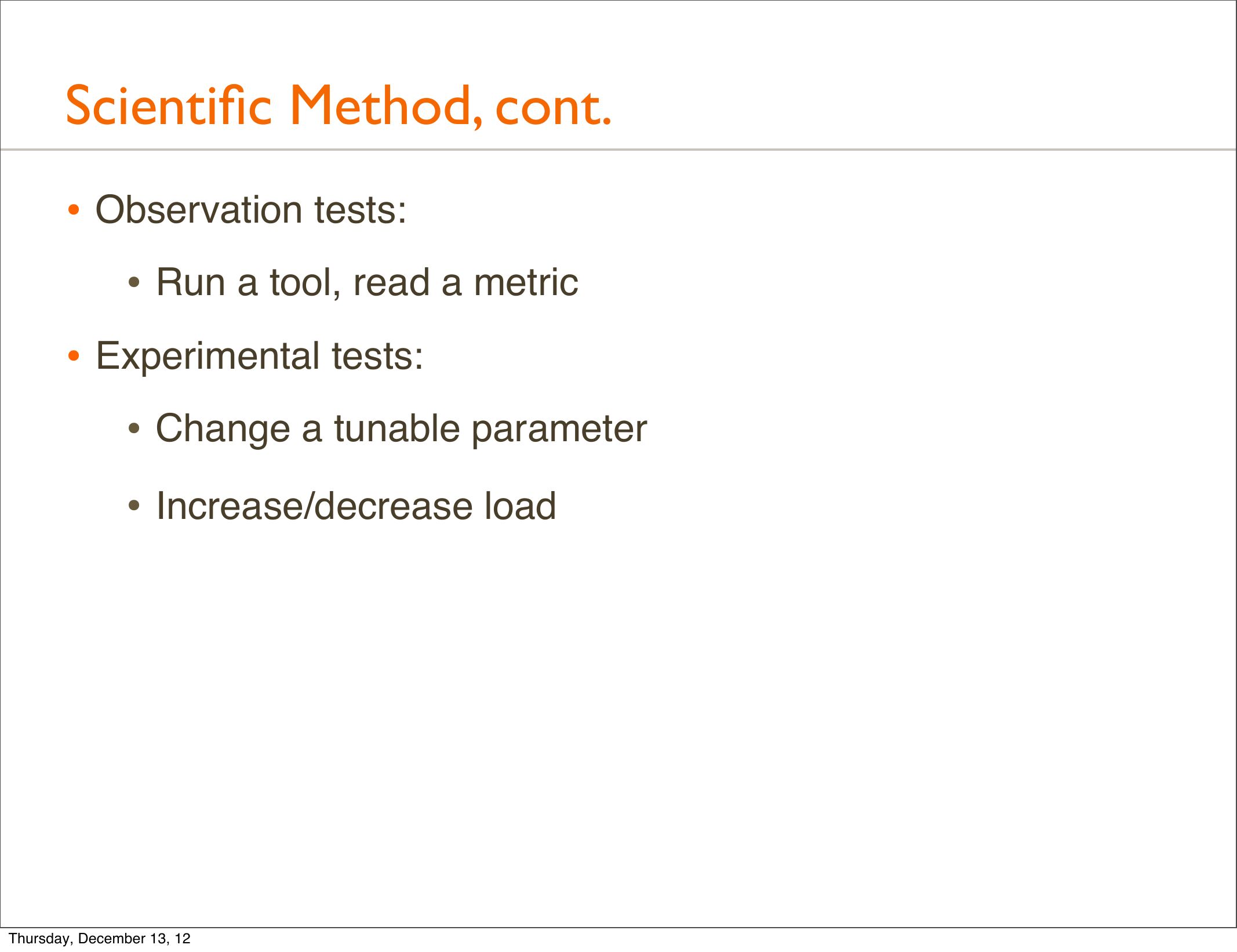The width and height of the screenshot is (1237, 952).
Task: Click the word "cont." in the title
Action: click(554, 107)
